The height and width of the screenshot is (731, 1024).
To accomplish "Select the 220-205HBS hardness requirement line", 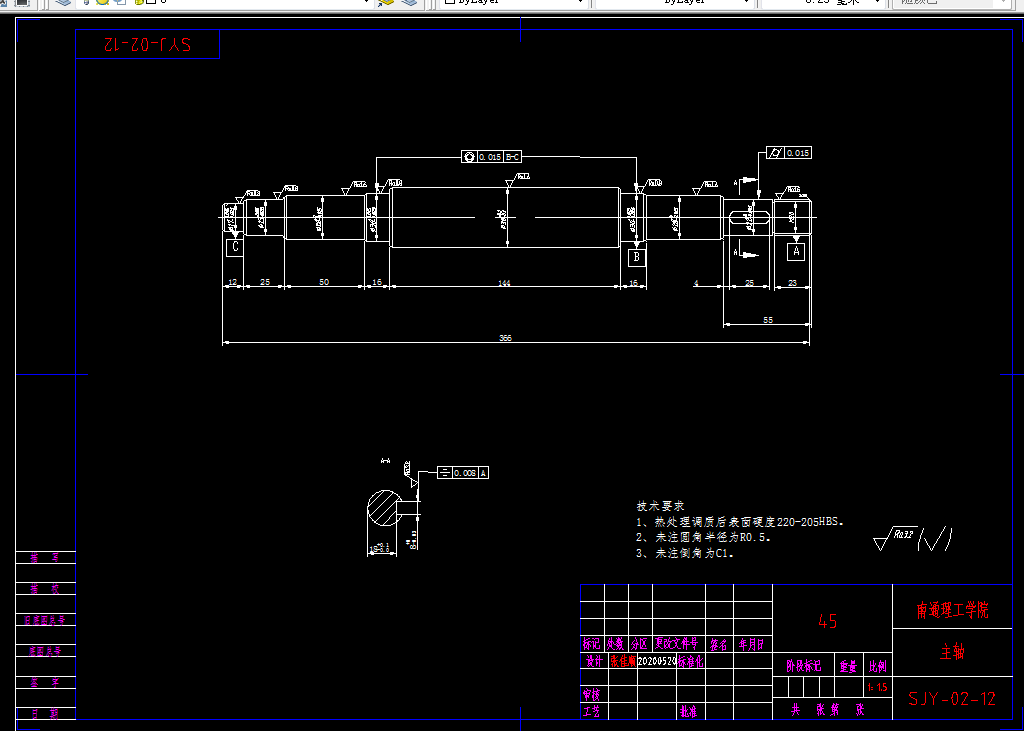I will click(740, 522).
